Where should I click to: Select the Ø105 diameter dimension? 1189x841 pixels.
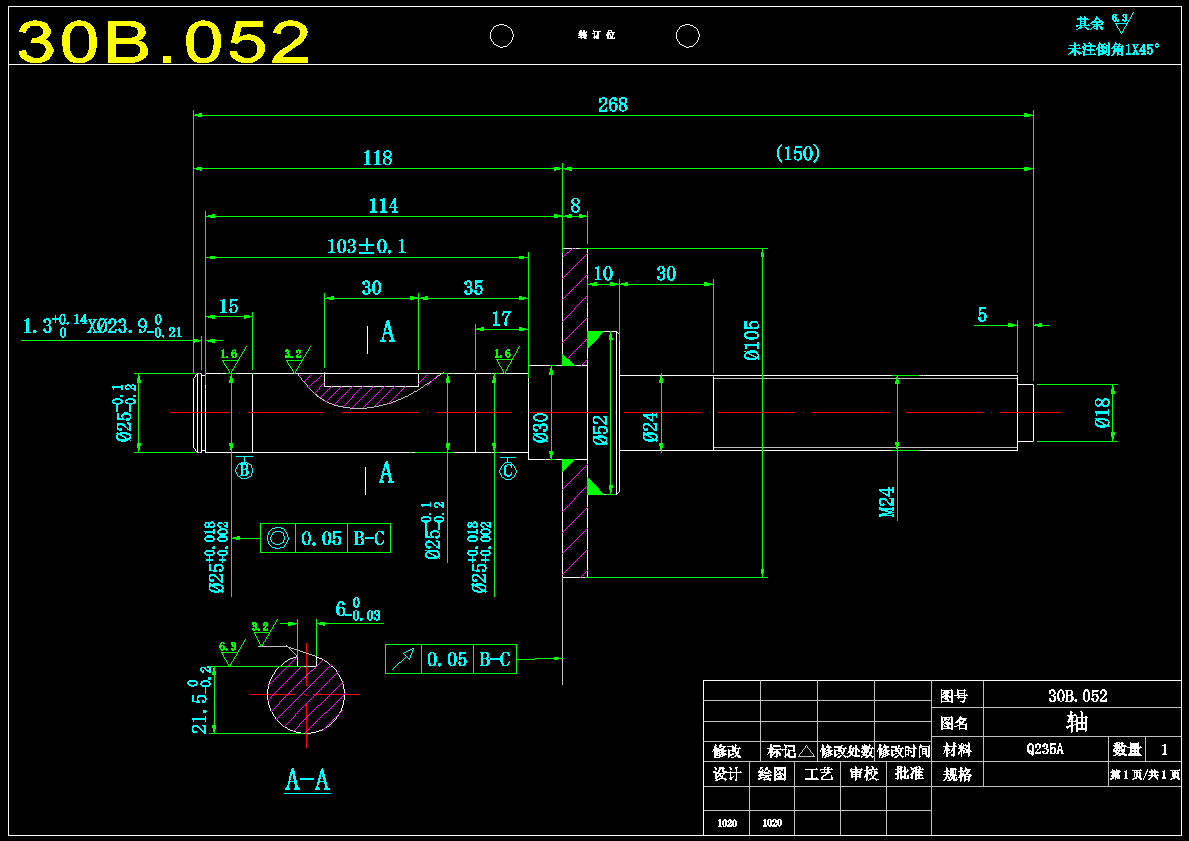pos(751,339)
